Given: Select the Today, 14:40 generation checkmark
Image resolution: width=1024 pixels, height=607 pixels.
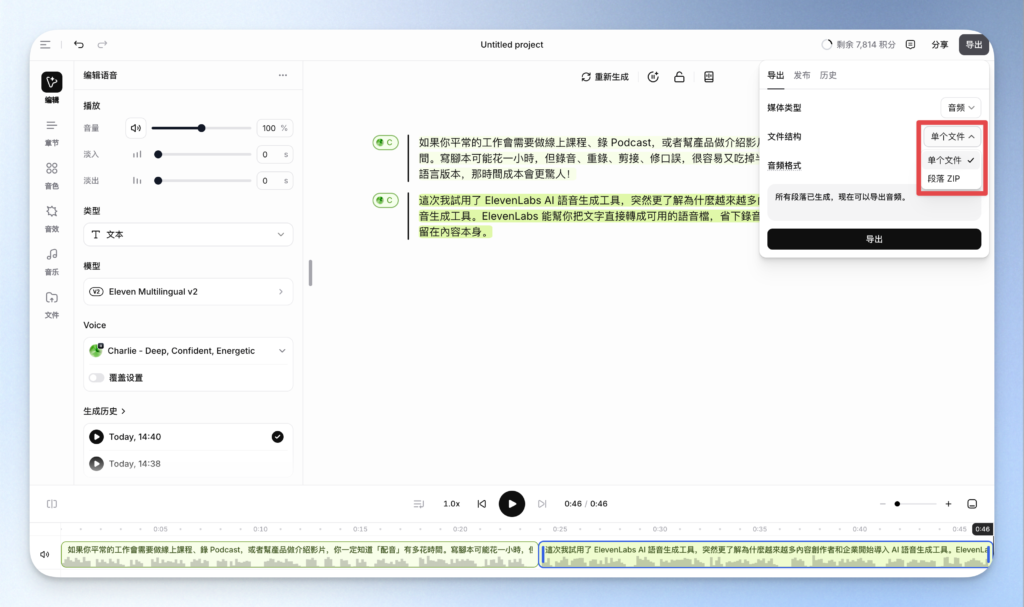Looking at the screenshot, I should [x=278, y=436].
